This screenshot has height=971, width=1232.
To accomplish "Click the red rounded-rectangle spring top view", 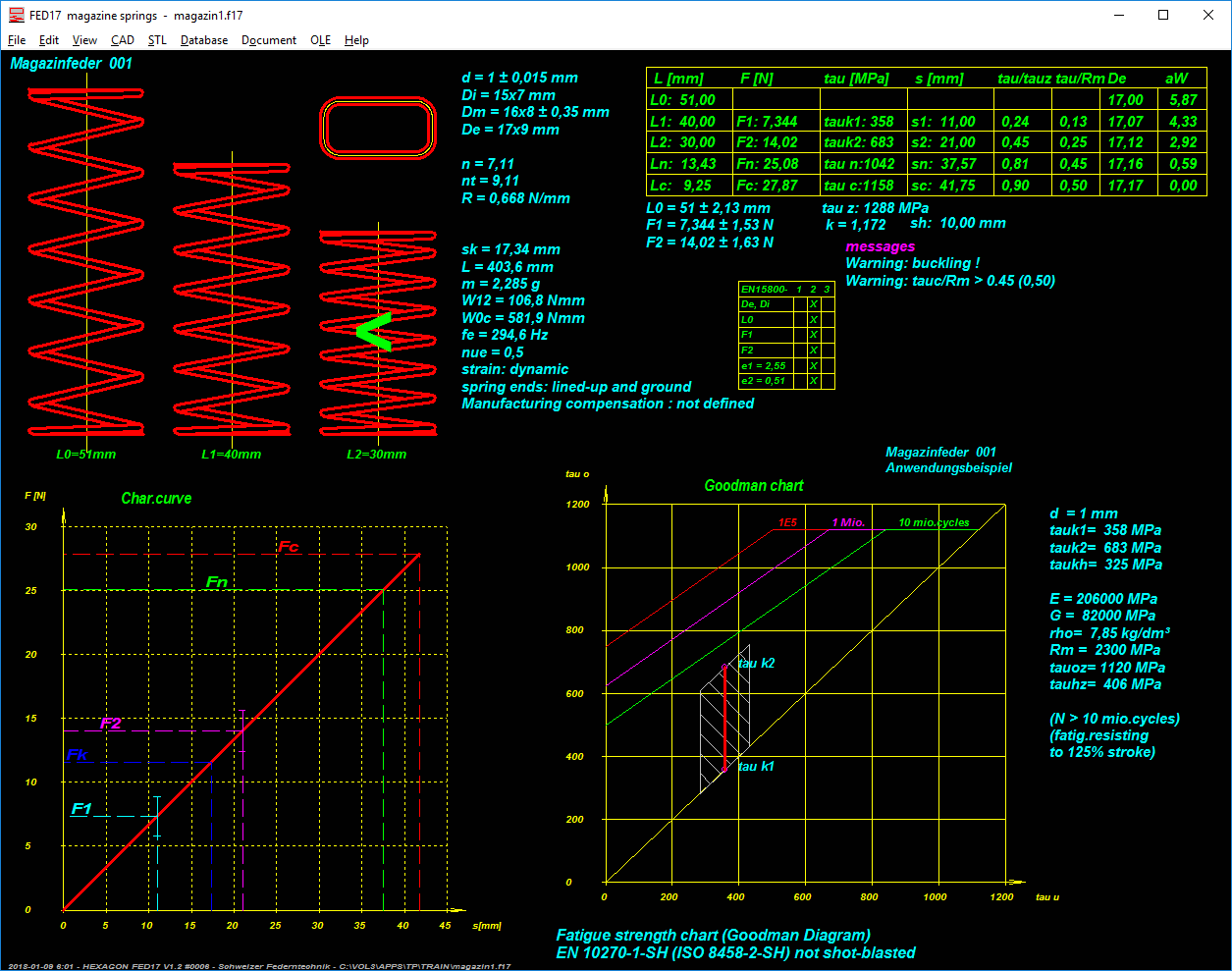I will (378, 129).
